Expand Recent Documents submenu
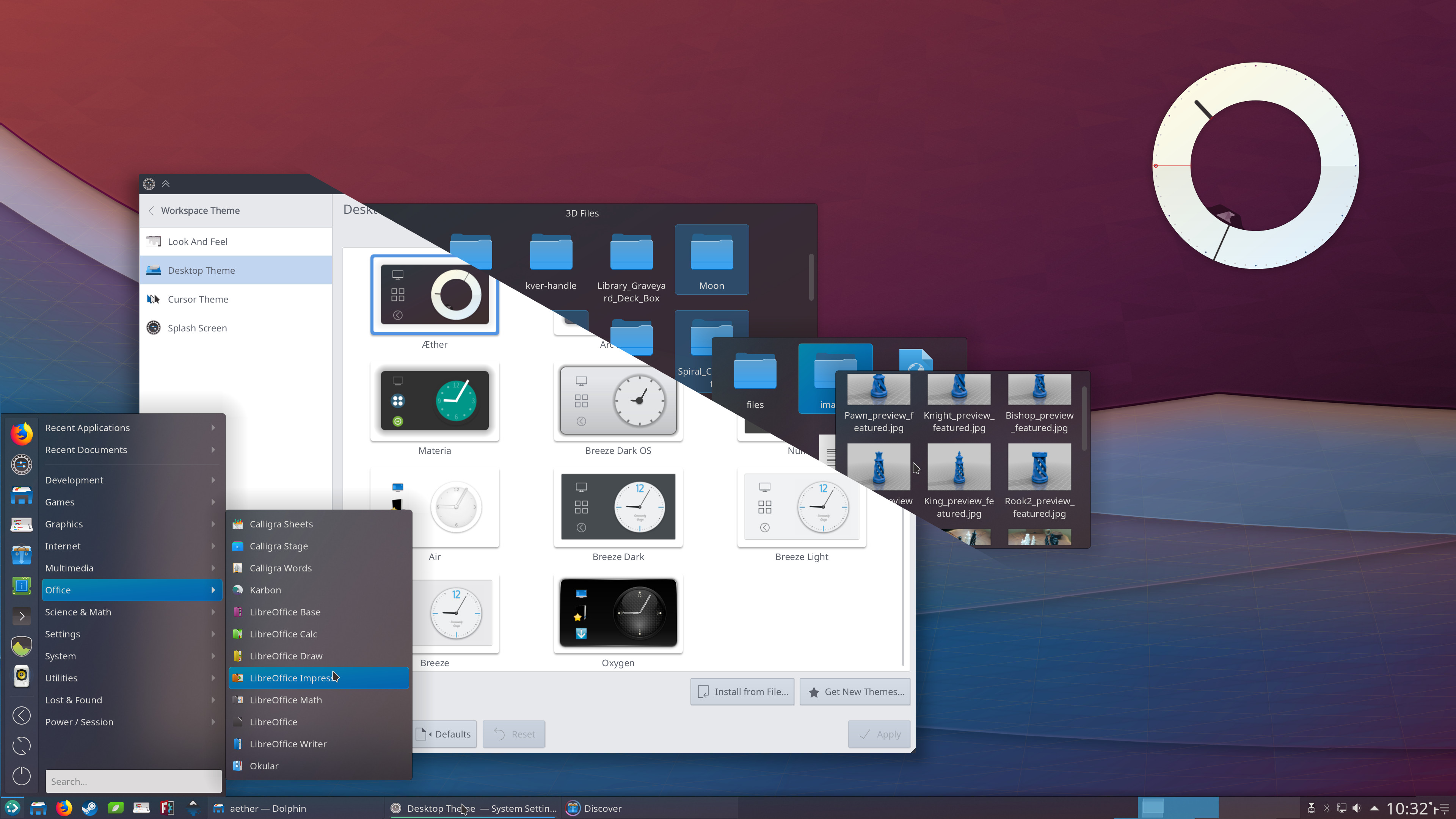1456x819 pixels. [132, 450]
